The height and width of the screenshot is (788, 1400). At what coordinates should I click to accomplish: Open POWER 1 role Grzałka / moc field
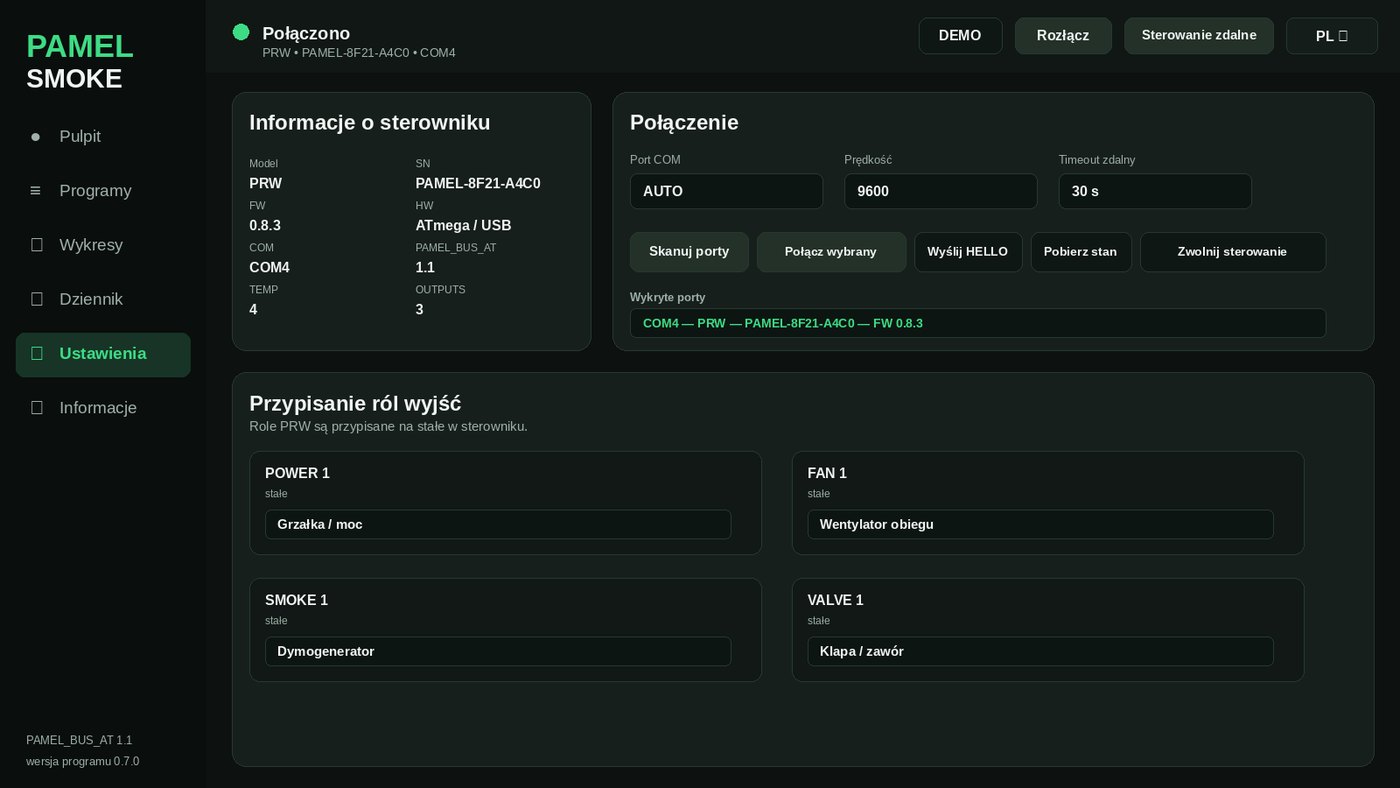(x=498, y=524)
